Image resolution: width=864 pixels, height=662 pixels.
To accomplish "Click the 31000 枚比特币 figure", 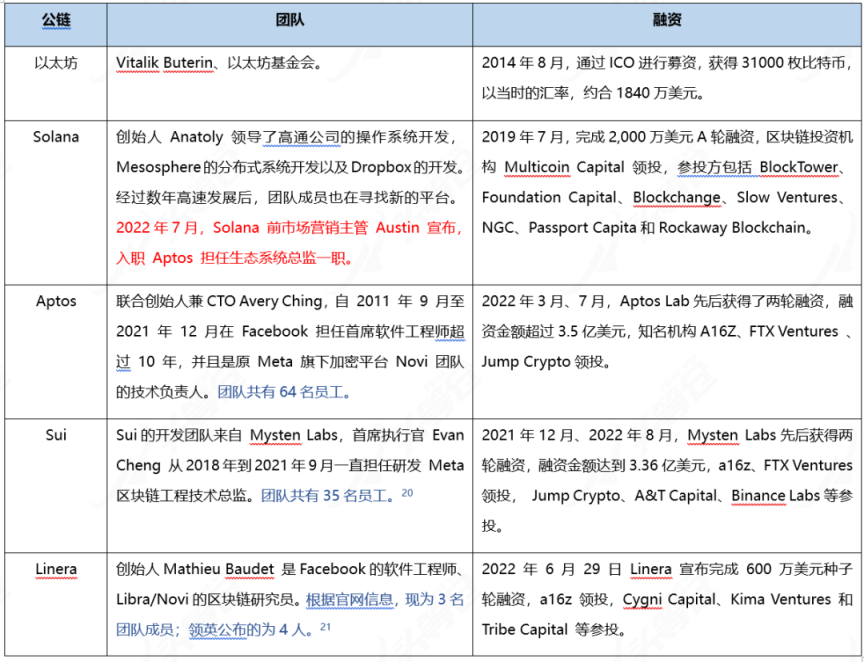I will pyautogui.click(x=793, y=63).
